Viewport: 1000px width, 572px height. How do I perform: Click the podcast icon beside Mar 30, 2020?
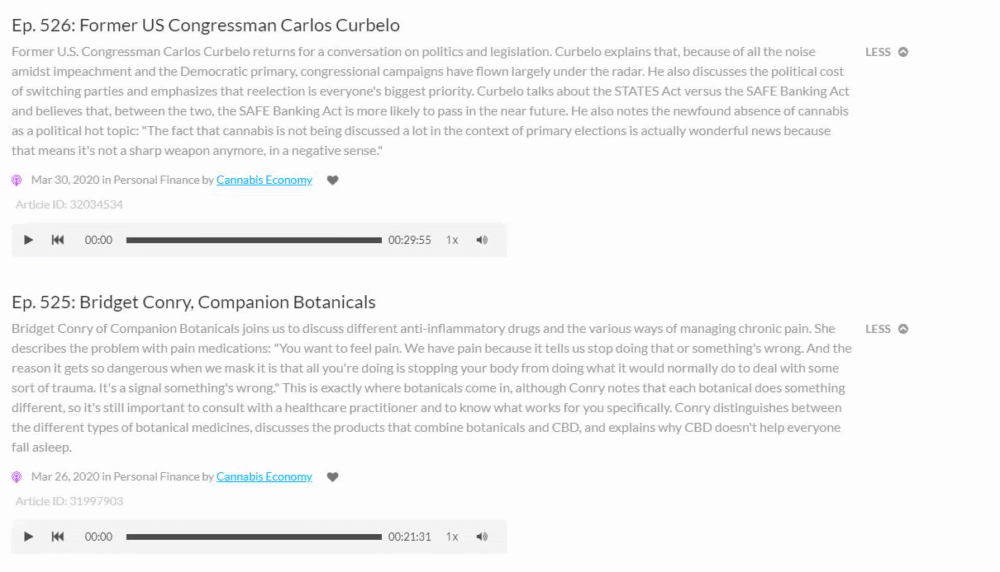pyautogui.click(x=17, y=180)
